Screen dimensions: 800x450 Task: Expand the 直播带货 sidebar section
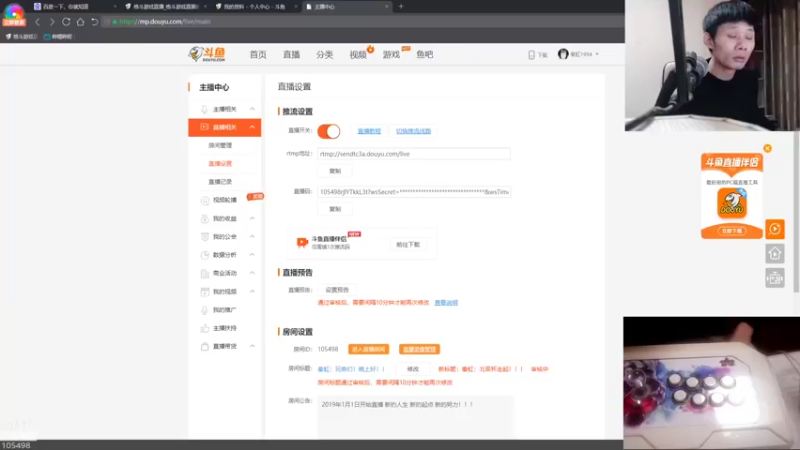[252, 346]
